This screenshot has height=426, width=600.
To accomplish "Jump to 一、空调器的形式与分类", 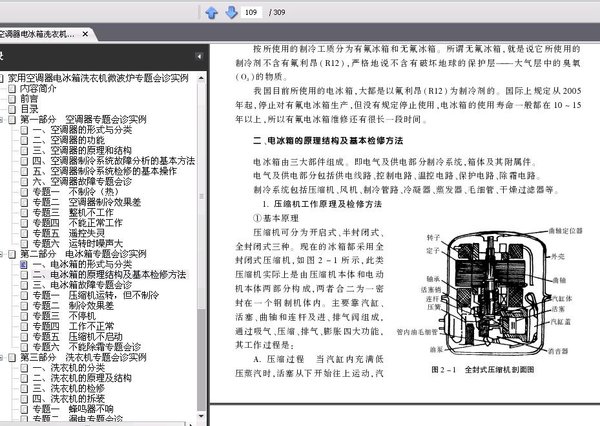I will tap(82, 130).
